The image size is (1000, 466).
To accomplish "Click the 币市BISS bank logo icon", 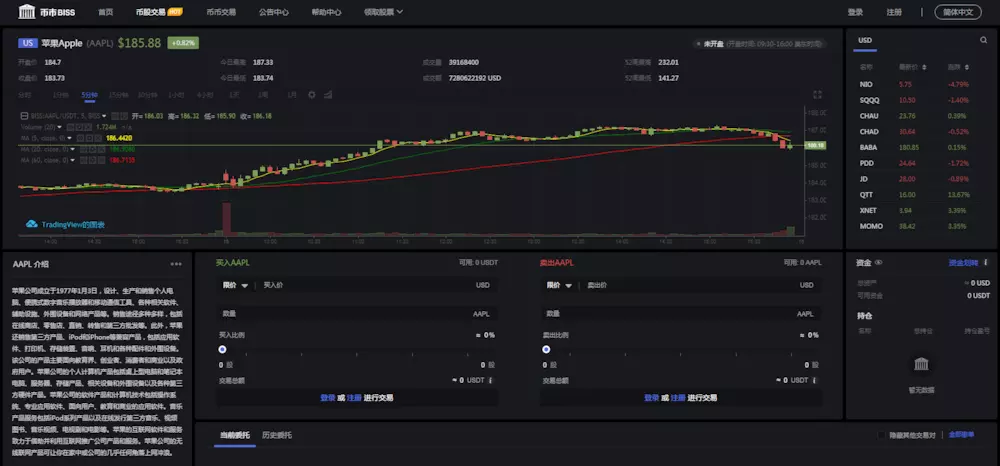I will tap(27, 11).
